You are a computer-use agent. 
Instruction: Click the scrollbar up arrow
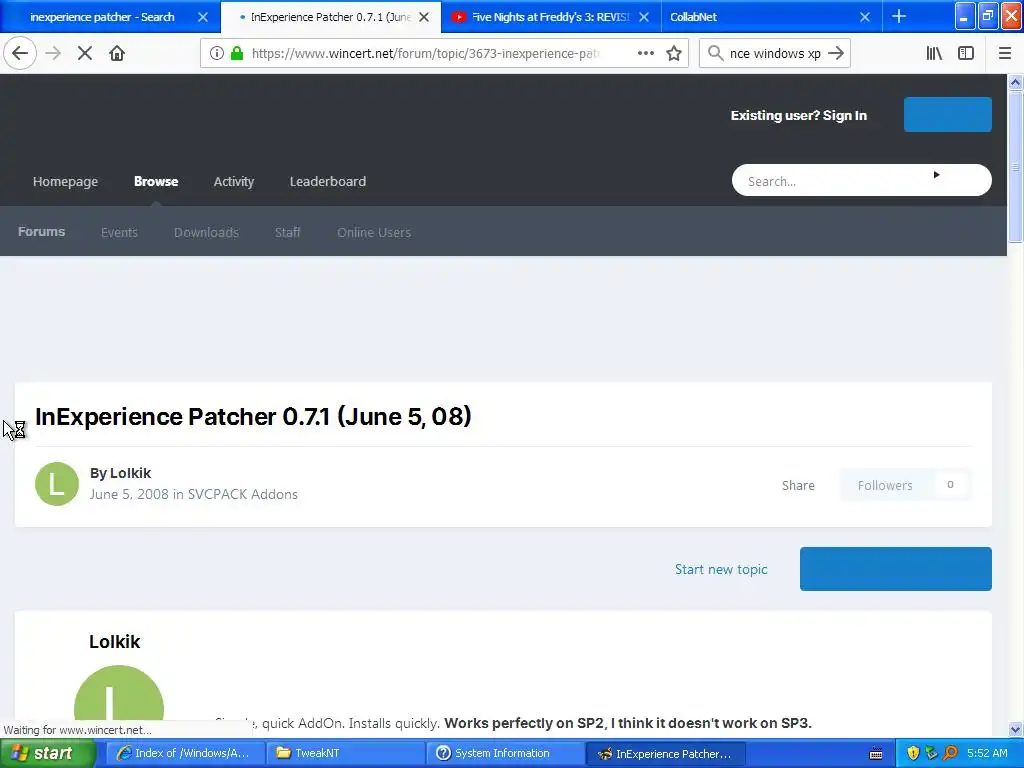click(1015, 82)
